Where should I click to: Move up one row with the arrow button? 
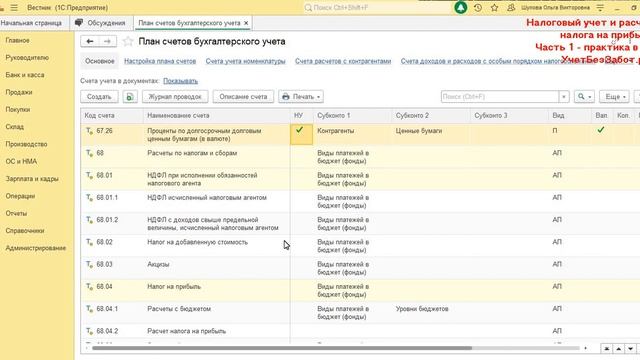coord(618,349)
